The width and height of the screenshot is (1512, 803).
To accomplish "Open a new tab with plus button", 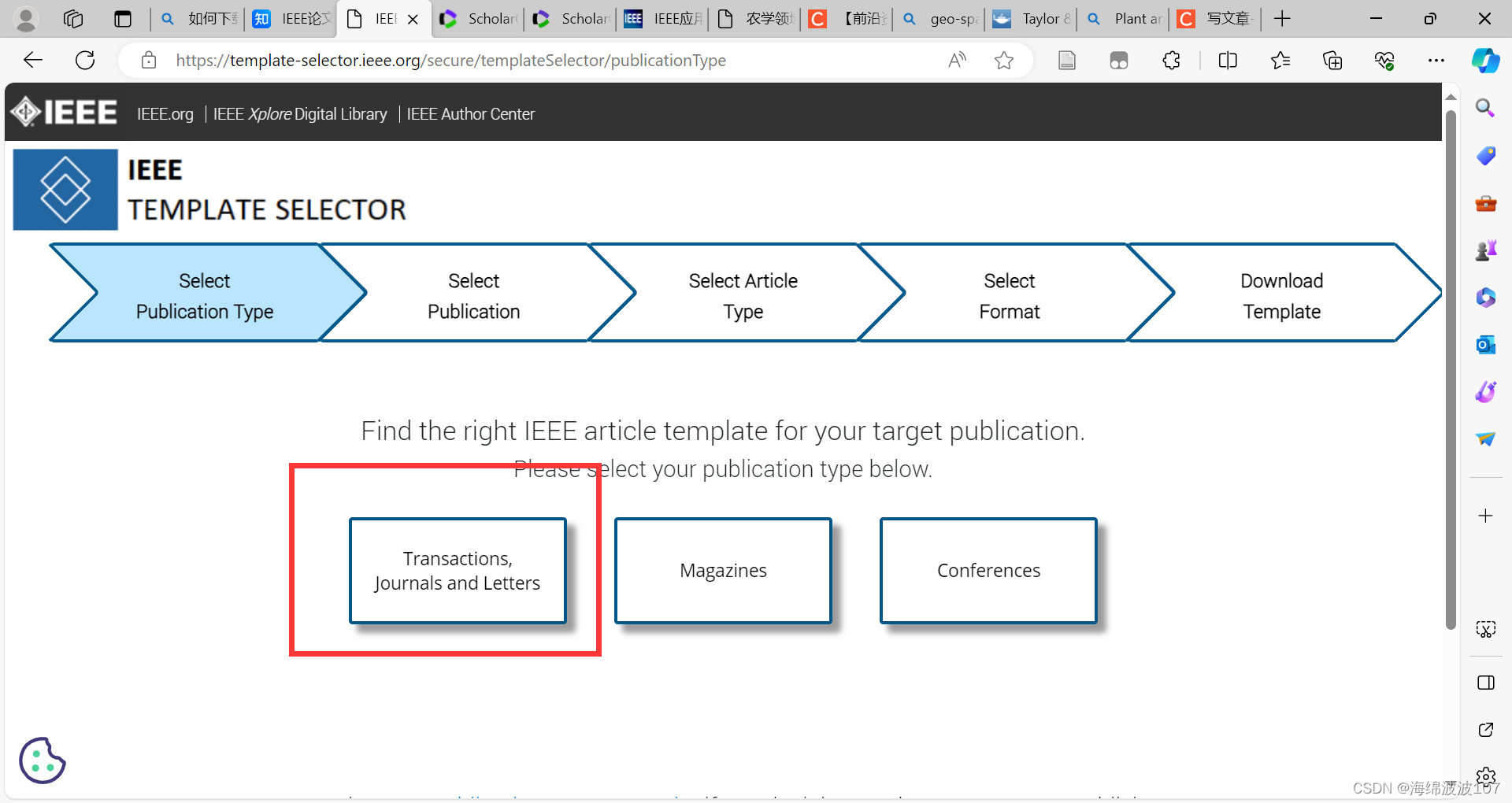I will (x=1282, y=19).
